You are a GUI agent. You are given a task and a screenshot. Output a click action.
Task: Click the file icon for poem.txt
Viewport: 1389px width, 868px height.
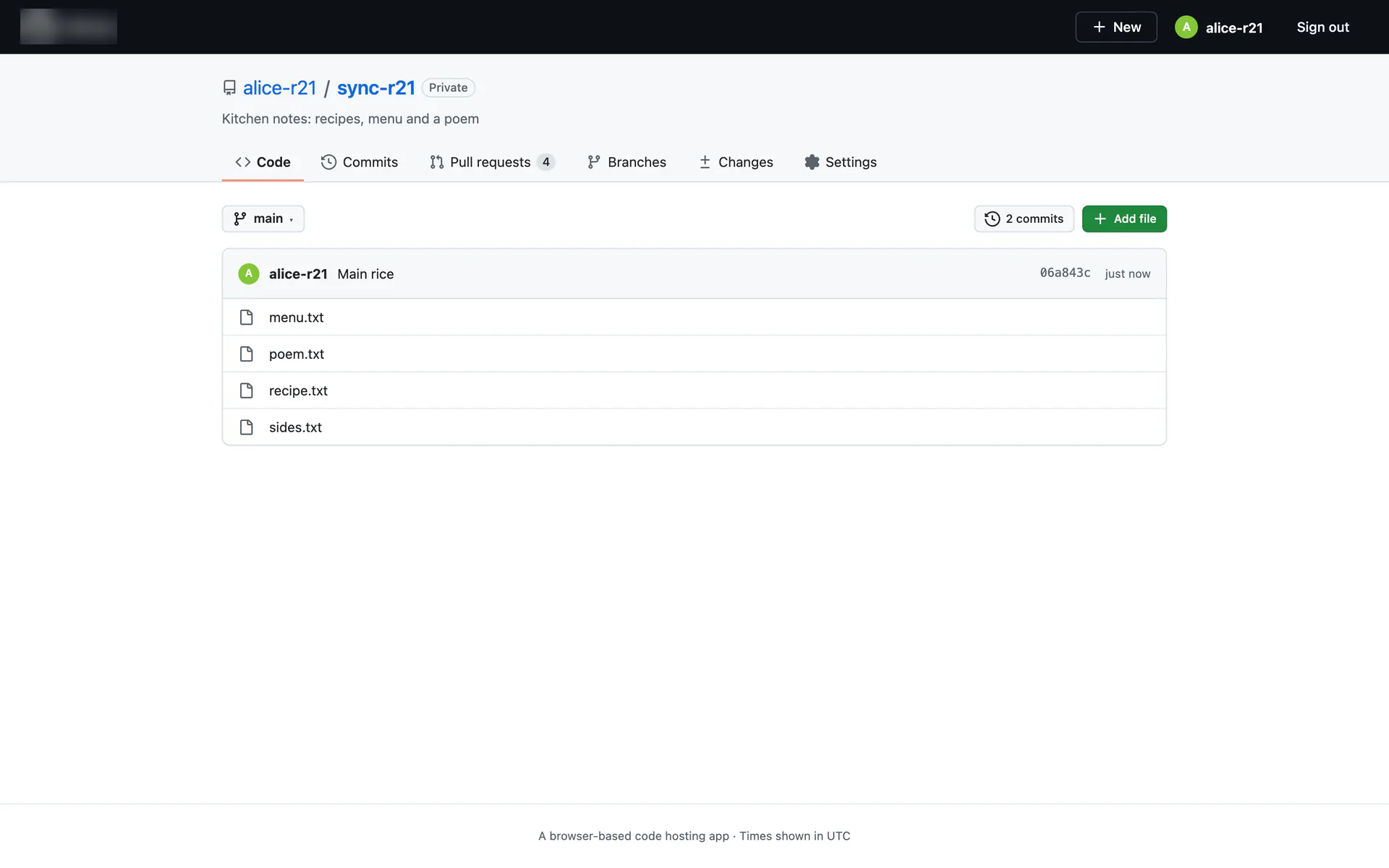(x=247, y=354)
